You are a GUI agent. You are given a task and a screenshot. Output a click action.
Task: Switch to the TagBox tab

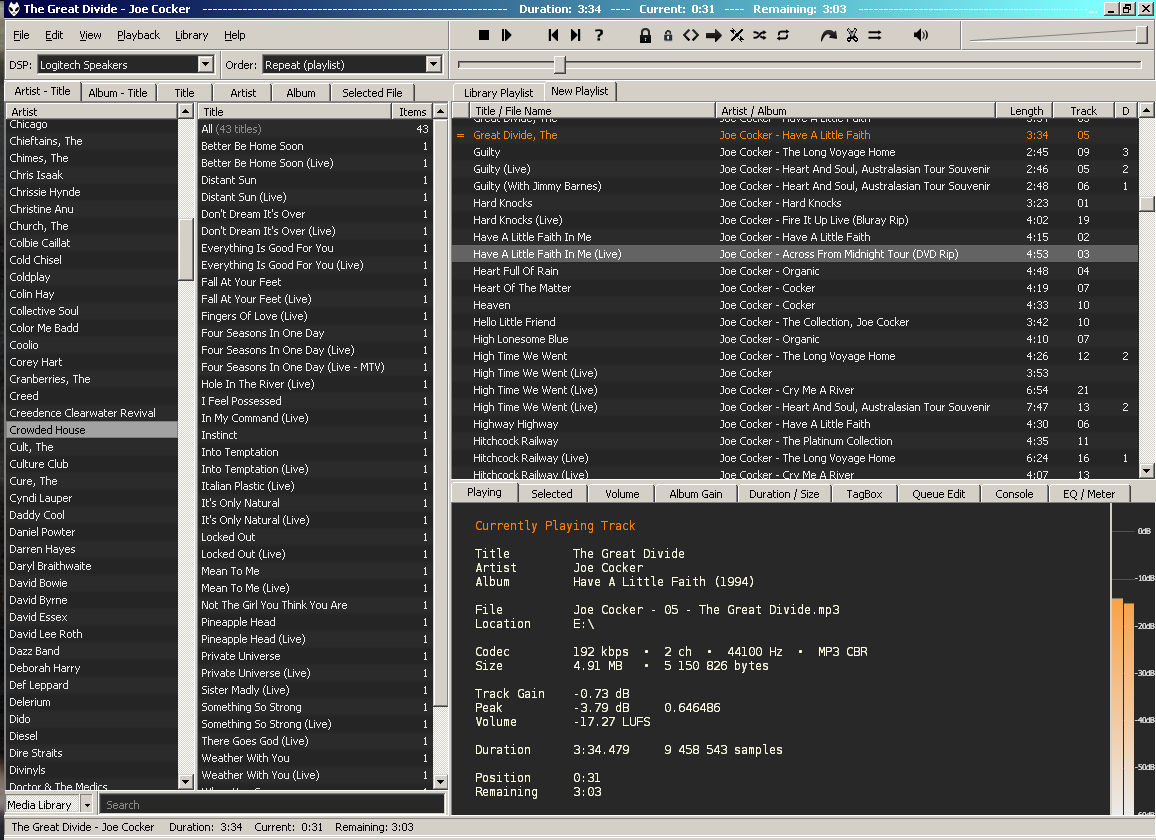[864, 494]
